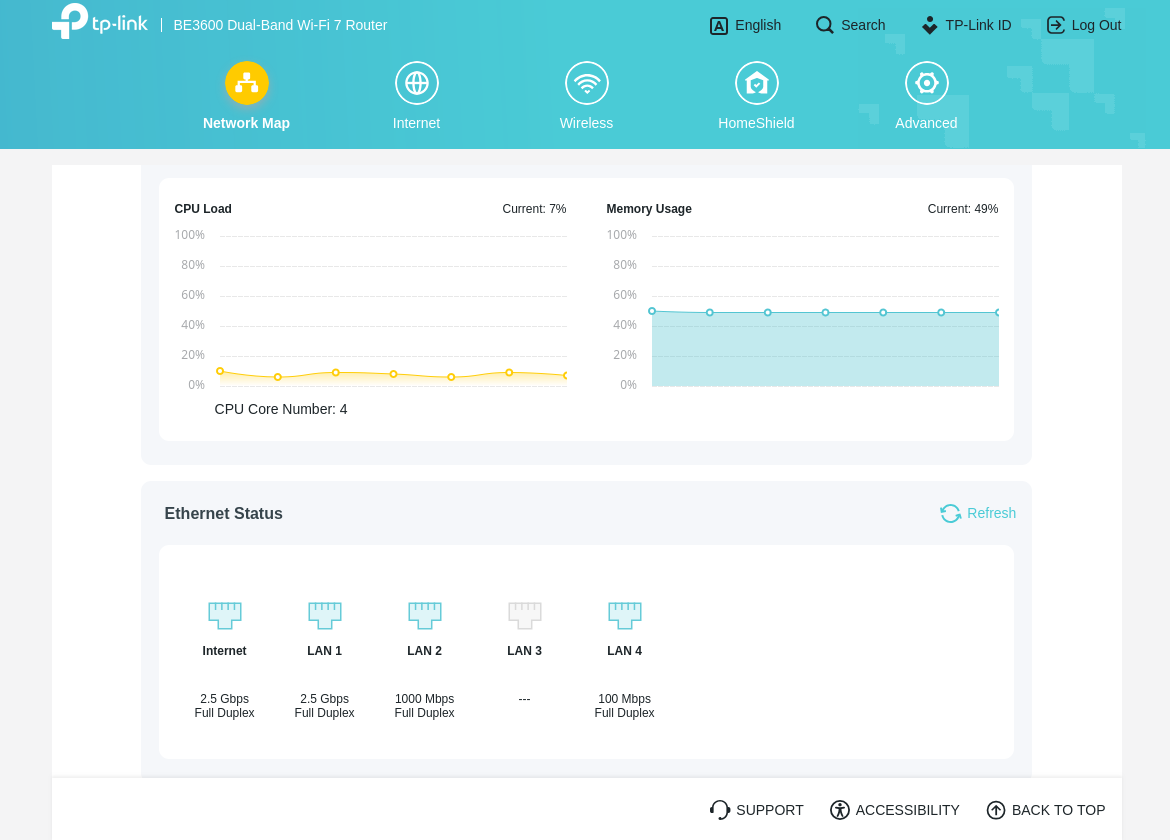Switch to the Internet tab label
The height and width of the screenshot is (840, 1170).
pyautogui.click(x=416, y=123)
